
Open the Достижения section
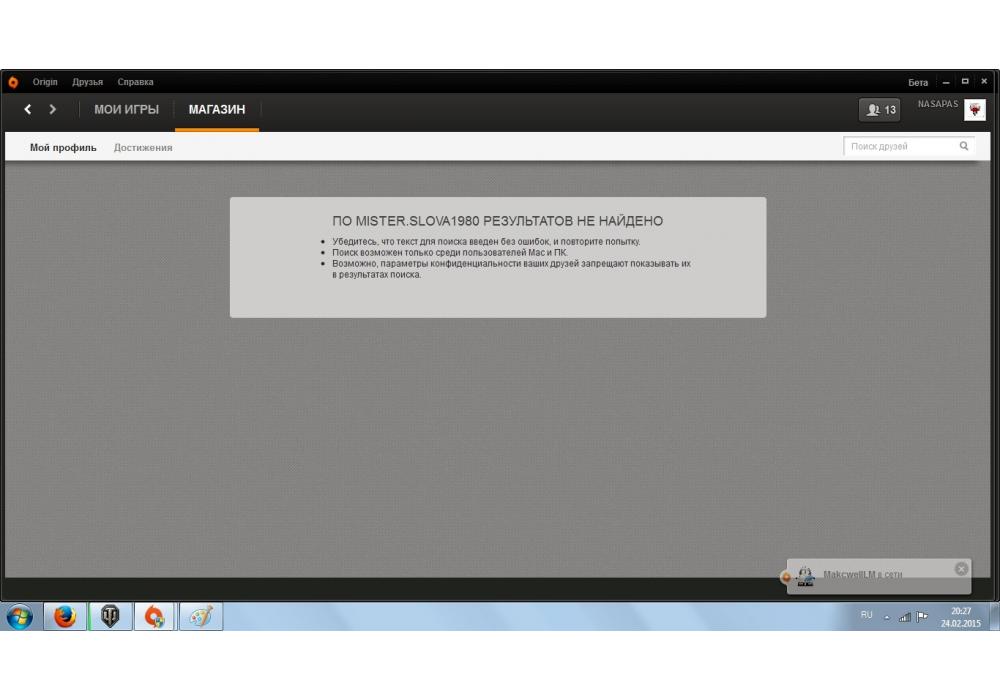(x=143, y=147)
